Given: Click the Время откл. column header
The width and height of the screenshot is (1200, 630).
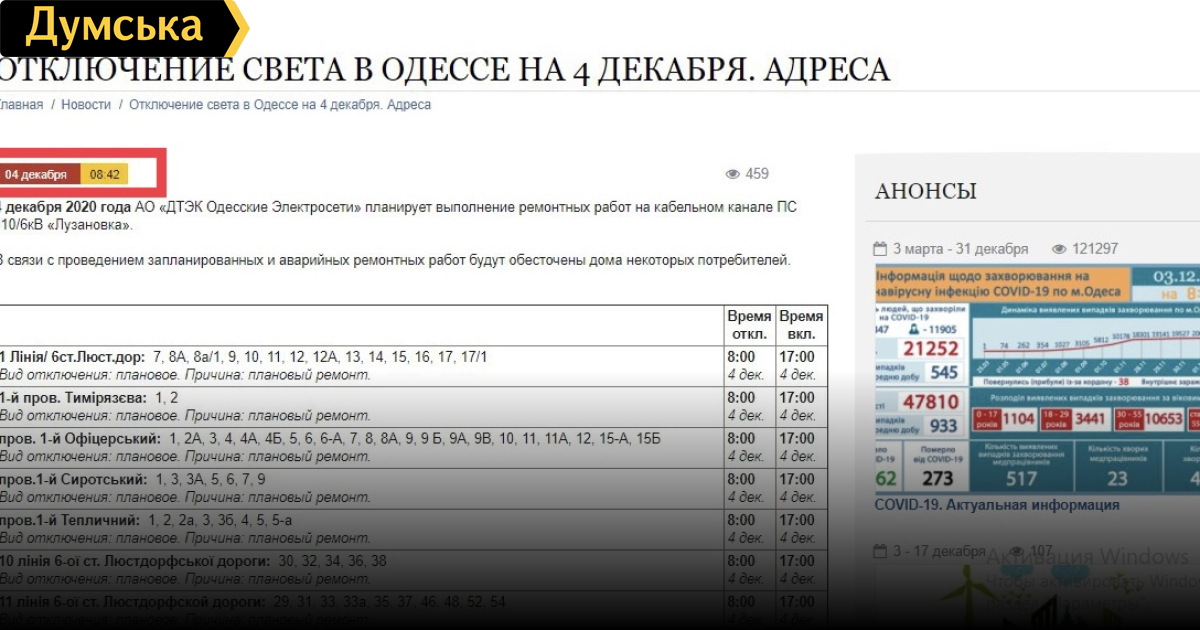Looking at the screenshot, I should [x=748, y=325].
